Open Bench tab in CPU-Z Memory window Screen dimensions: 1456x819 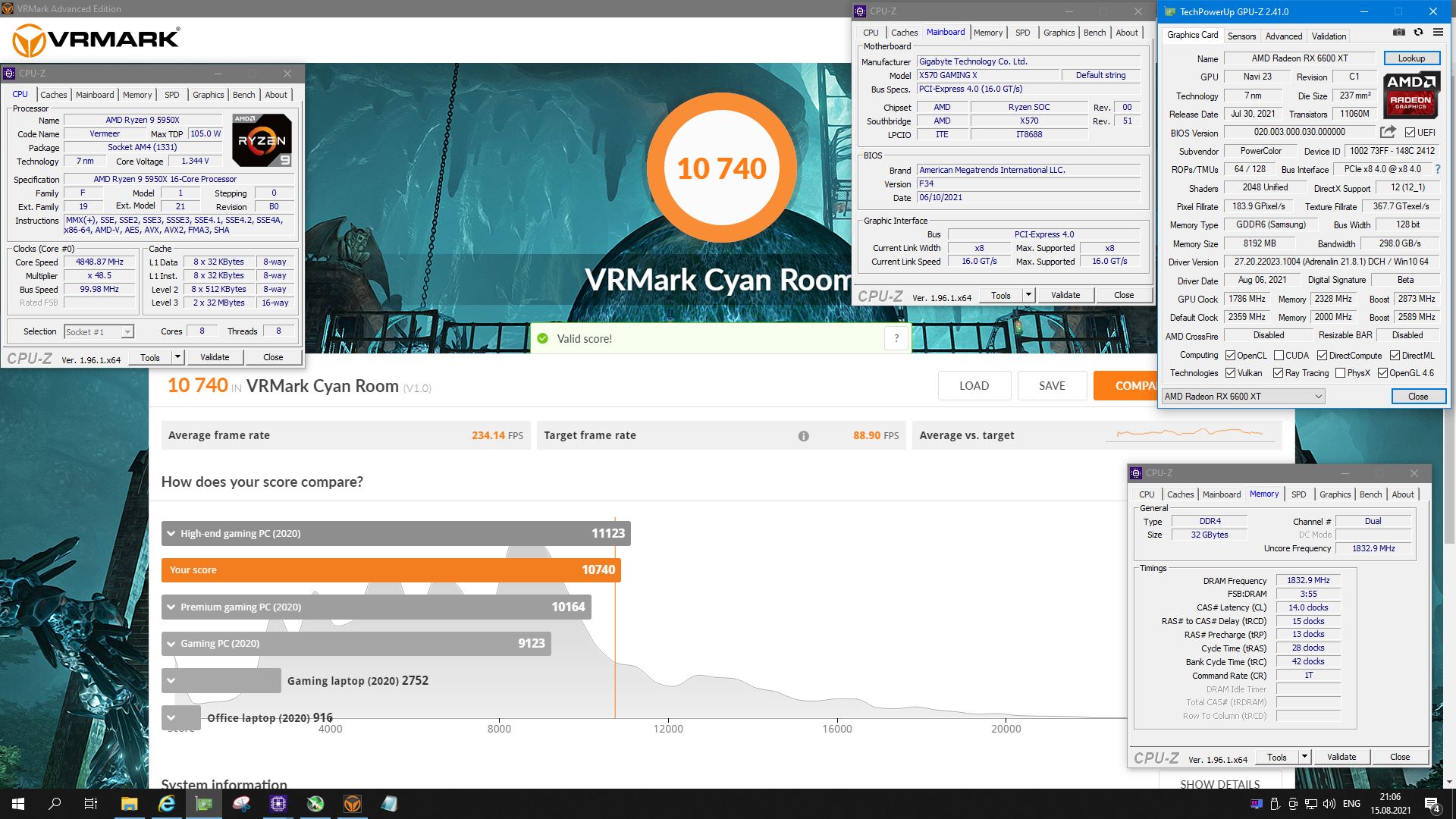(1370, 494)
